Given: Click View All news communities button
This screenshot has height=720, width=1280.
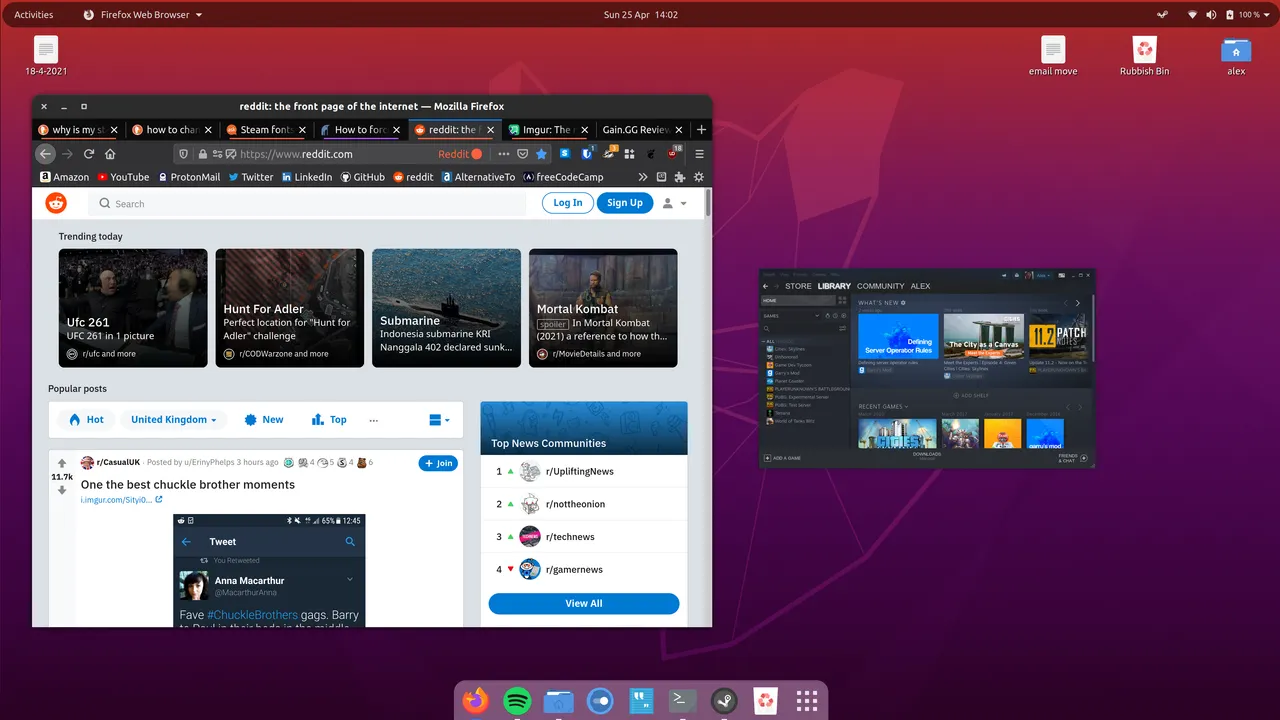Looking at the screenshot, I should pos(584,604).
